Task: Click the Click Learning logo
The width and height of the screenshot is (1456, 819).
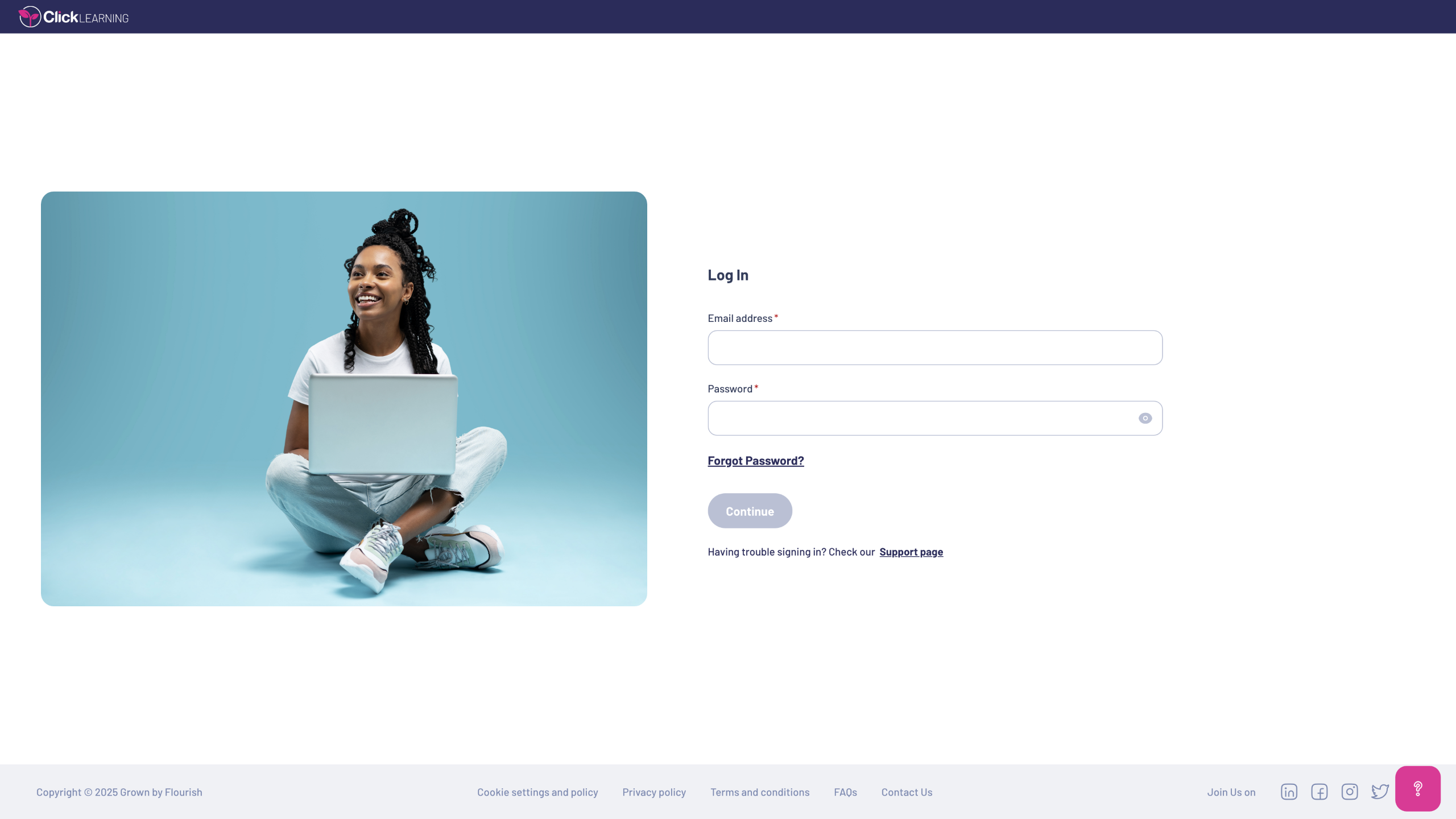Action: [73, 17]
